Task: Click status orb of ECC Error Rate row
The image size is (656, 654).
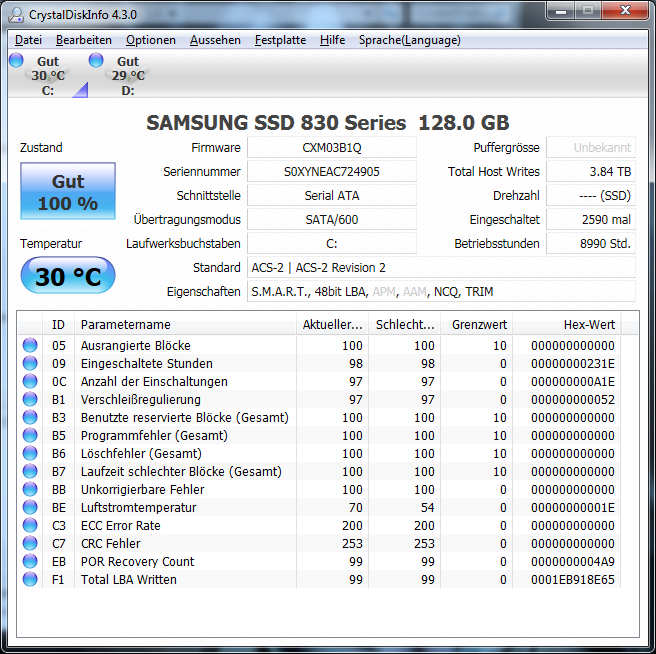Action: [x=30, y=525]
